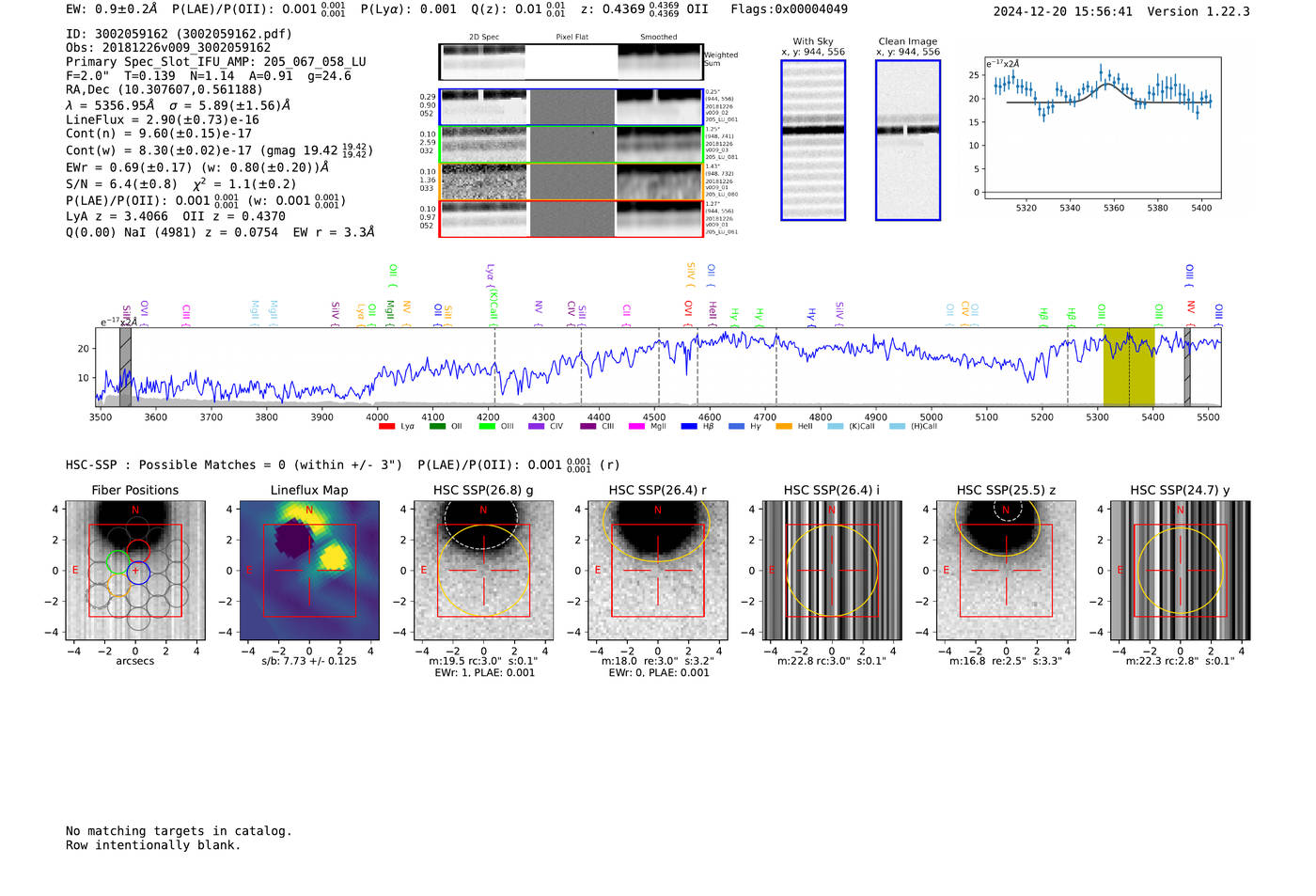This screenshot has width=1316, height=896.
Task: Open the HSC SSP(26.4) i image
Action: [x=832, y=571]
